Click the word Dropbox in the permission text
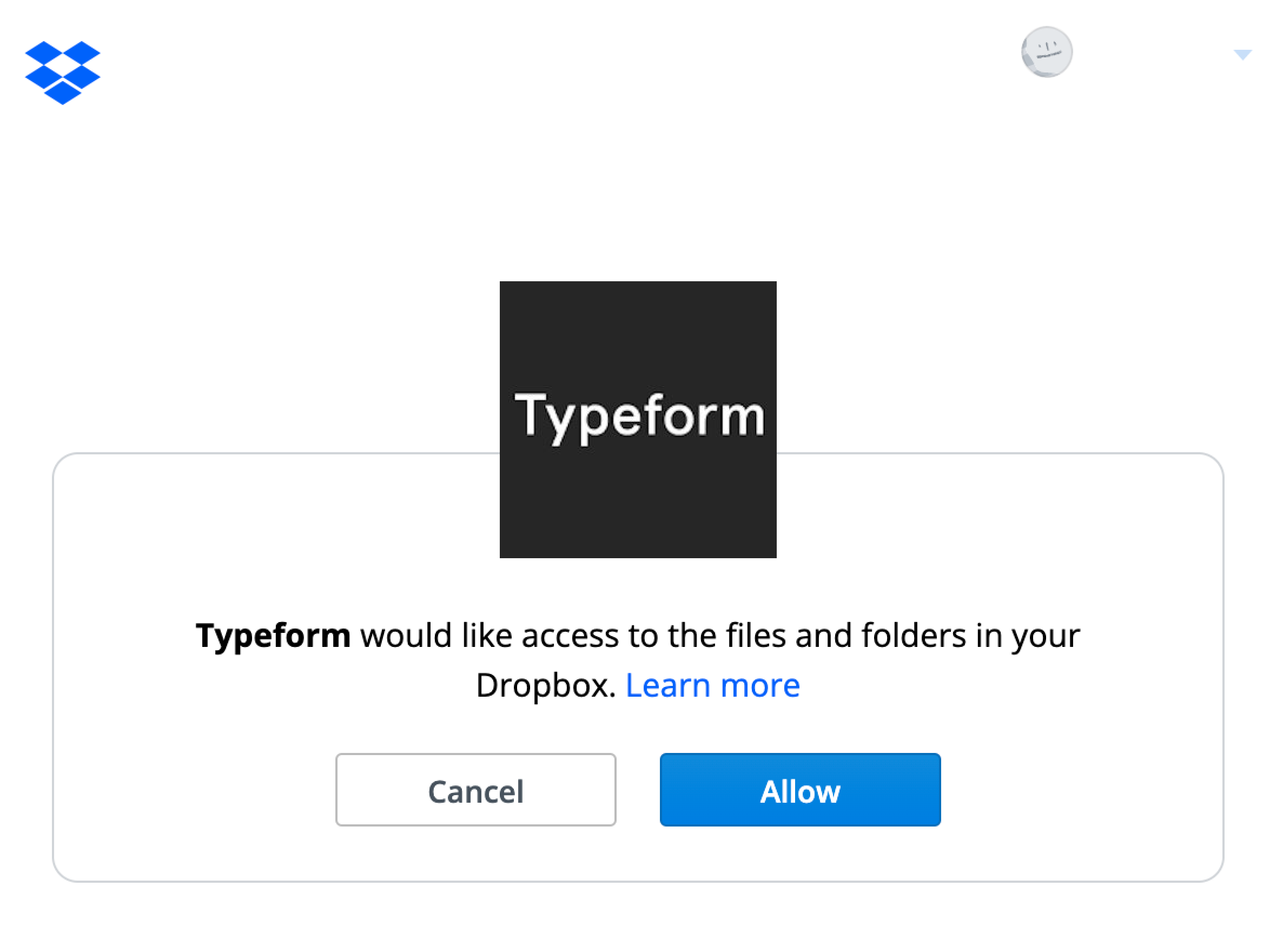 point(546,686)
